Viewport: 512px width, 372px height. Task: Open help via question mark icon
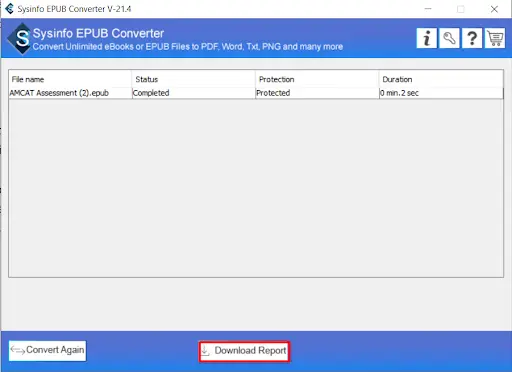(472, 38)
